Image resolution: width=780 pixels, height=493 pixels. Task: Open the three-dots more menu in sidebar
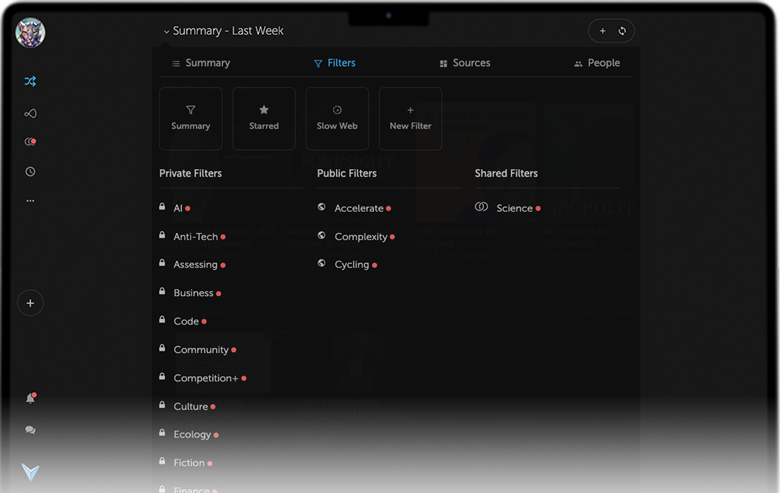[x=30, y=201]
